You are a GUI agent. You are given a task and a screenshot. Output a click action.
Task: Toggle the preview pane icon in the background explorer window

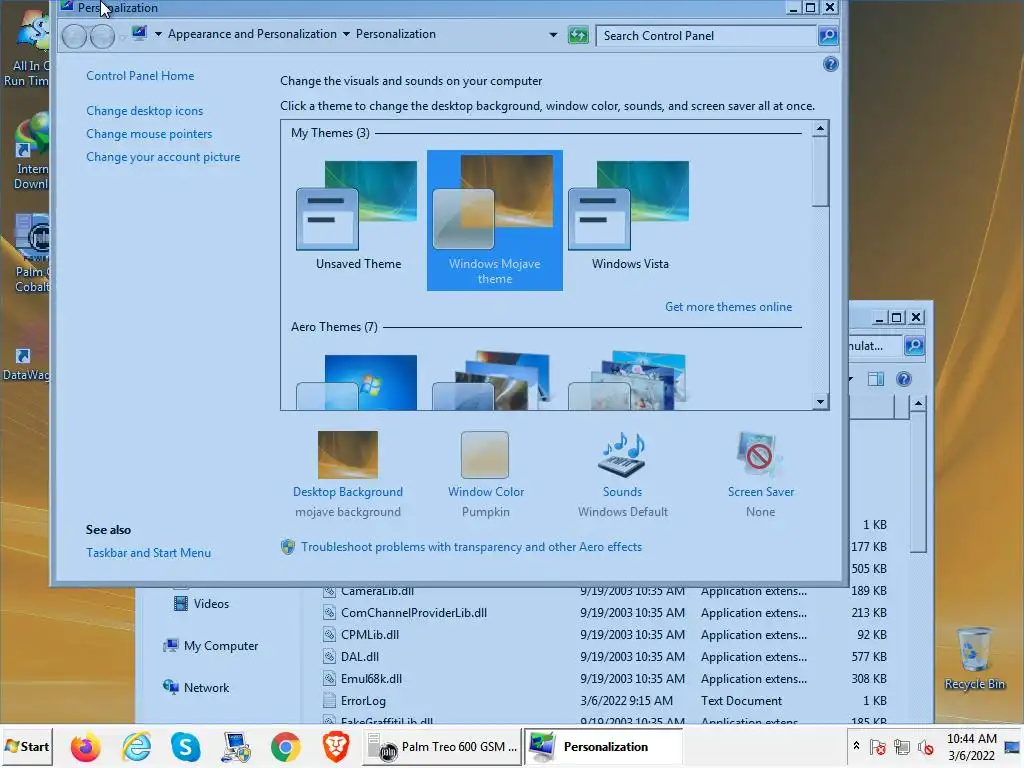(876, 379)
